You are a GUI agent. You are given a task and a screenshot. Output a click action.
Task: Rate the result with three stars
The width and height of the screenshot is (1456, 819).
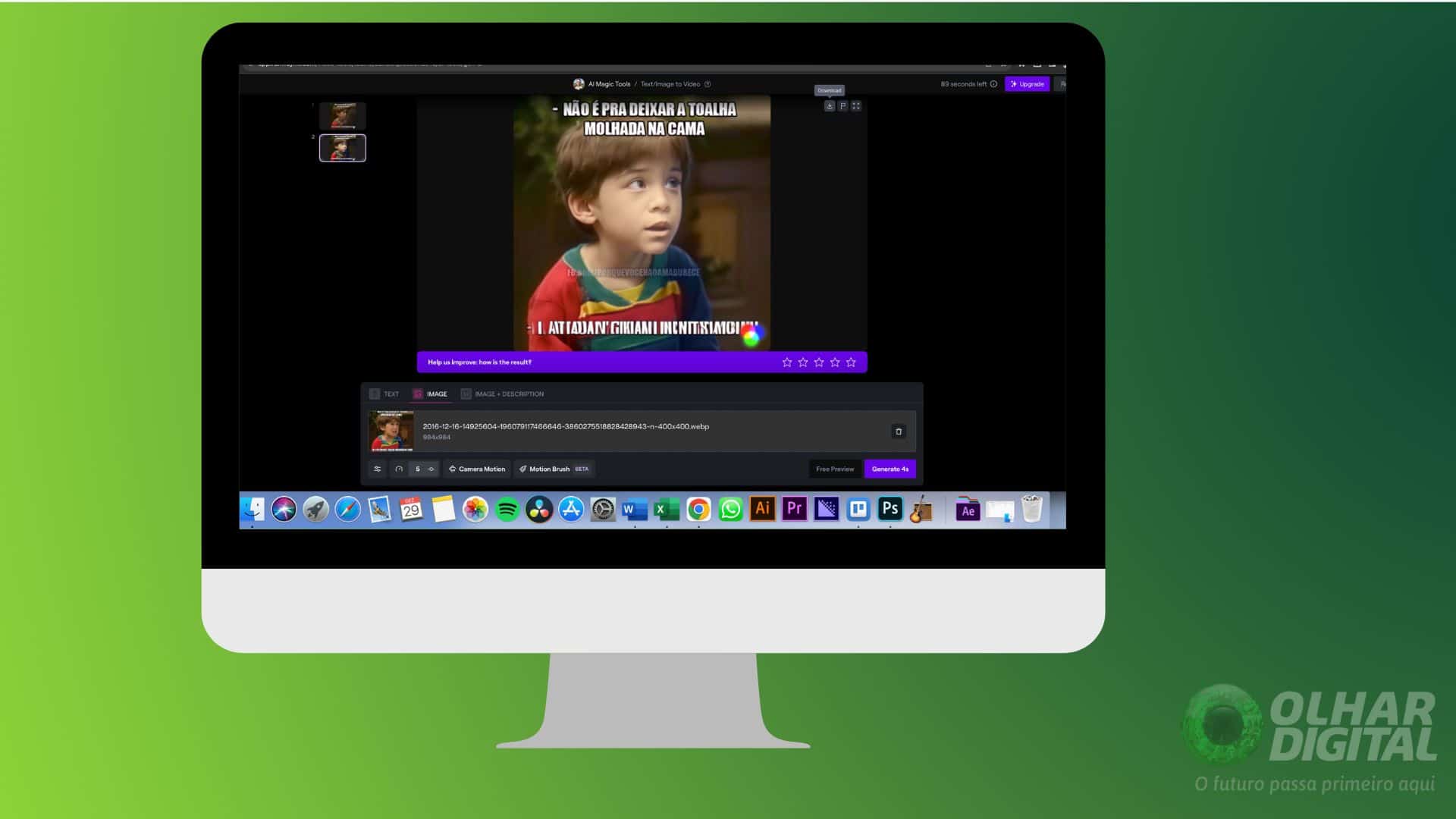click(x=819, y=362)
